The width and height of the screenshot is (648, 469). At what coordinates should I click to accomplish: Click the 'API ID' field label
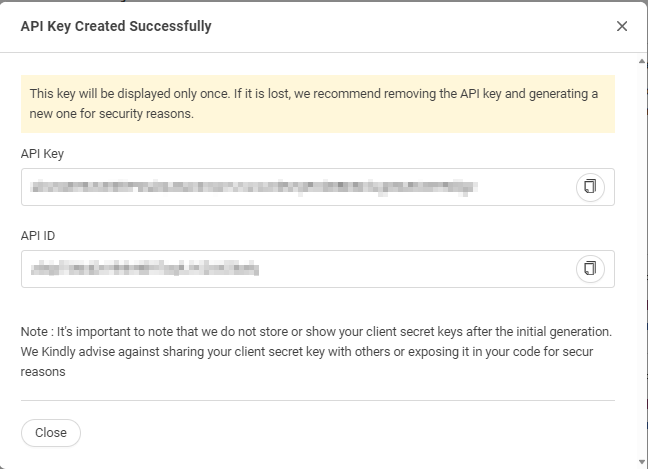tap(38, 236)
